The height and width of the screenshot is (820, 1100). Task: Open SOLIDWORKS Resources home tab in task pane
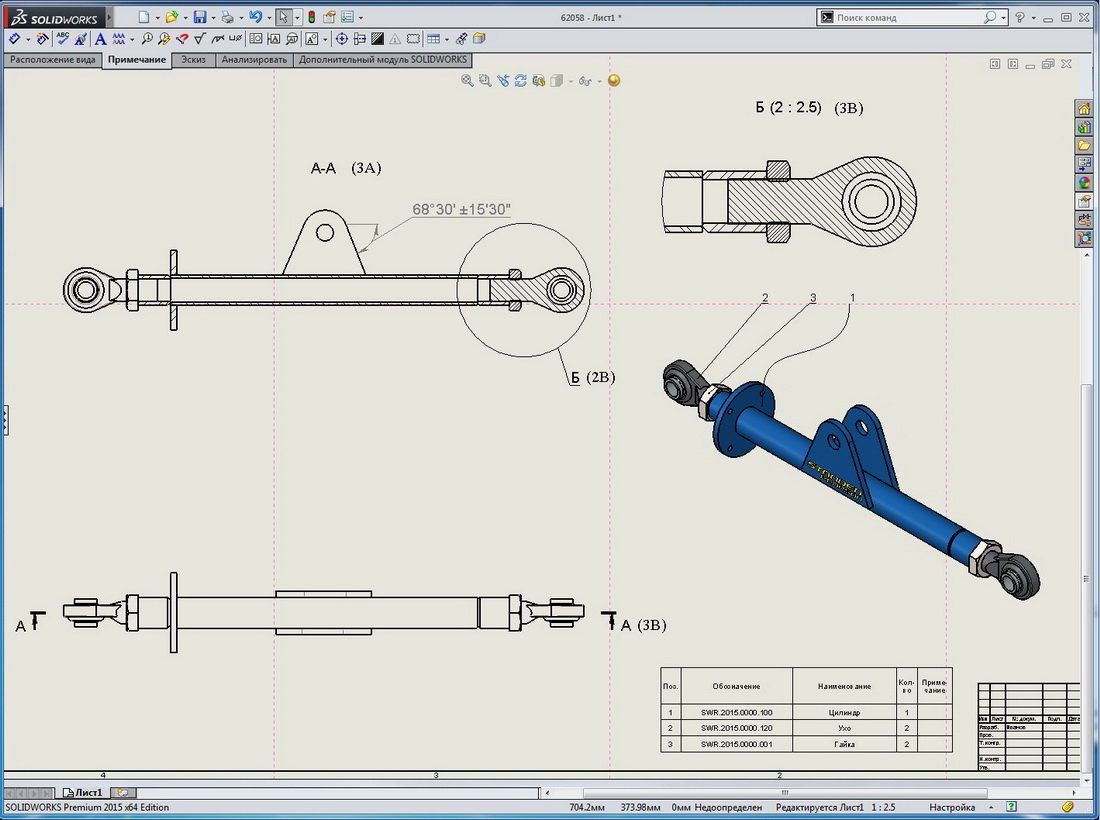tap(1085, 109)
